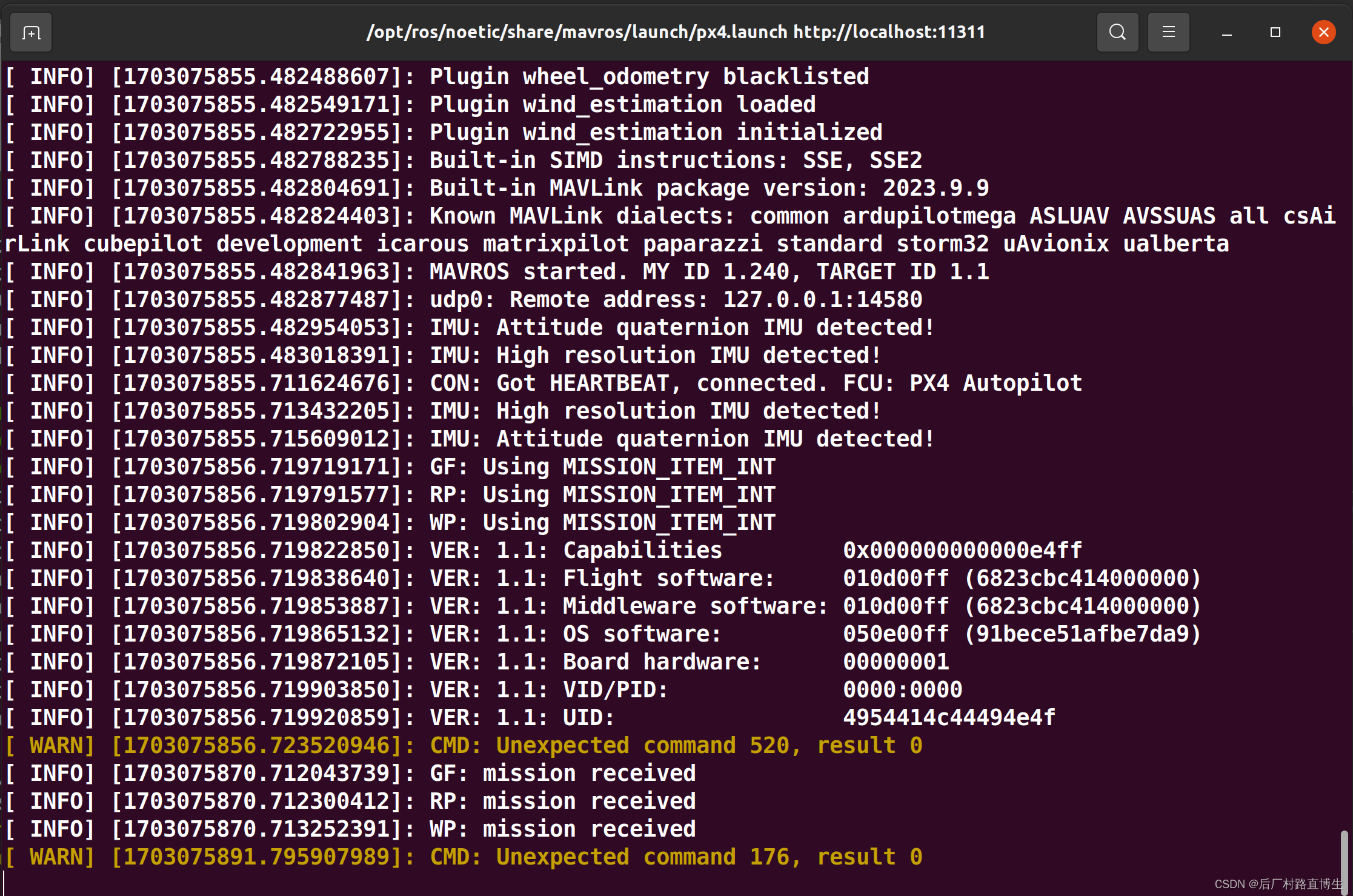Click the 'MAVROS started' log line

click(497, 272)
